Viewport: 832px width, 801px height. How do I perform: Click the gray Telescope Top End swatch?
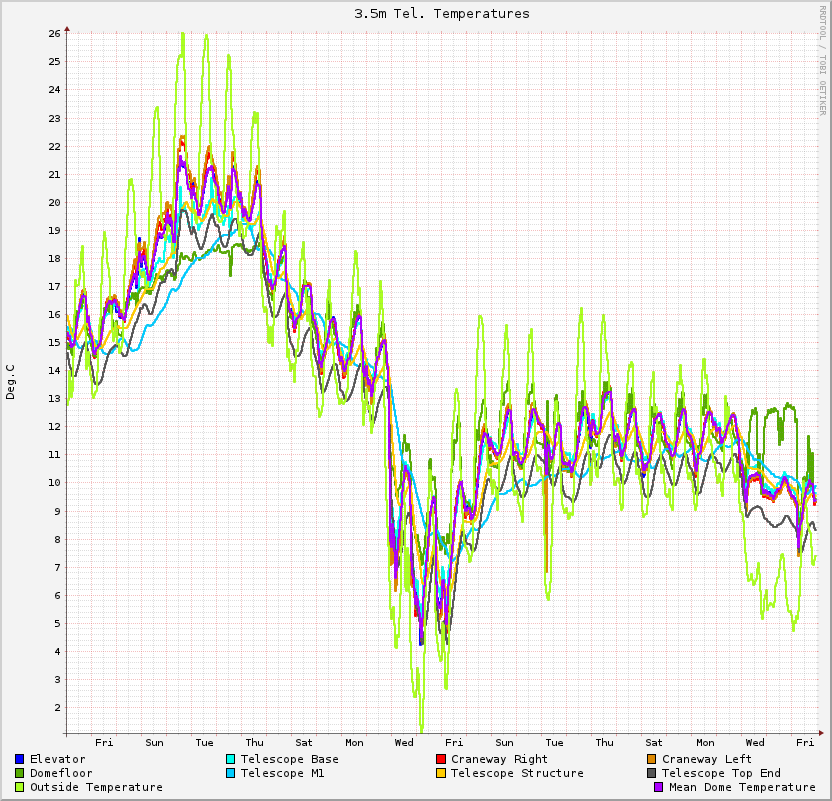(x=651, y=773)
